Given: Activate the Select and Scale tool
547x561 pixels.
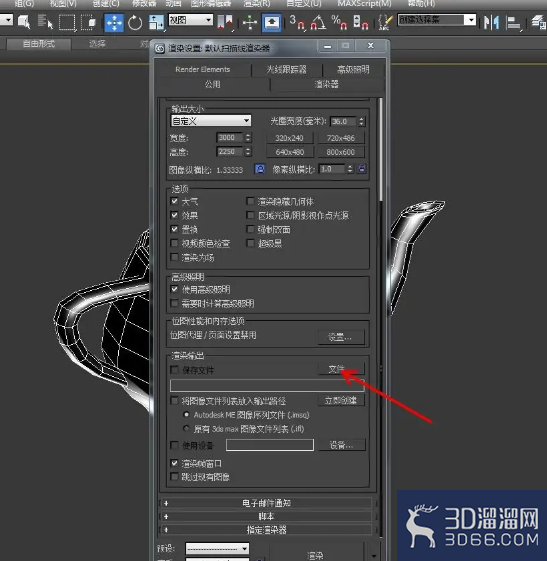Looking at the screenshot, I should pos(156,23).
